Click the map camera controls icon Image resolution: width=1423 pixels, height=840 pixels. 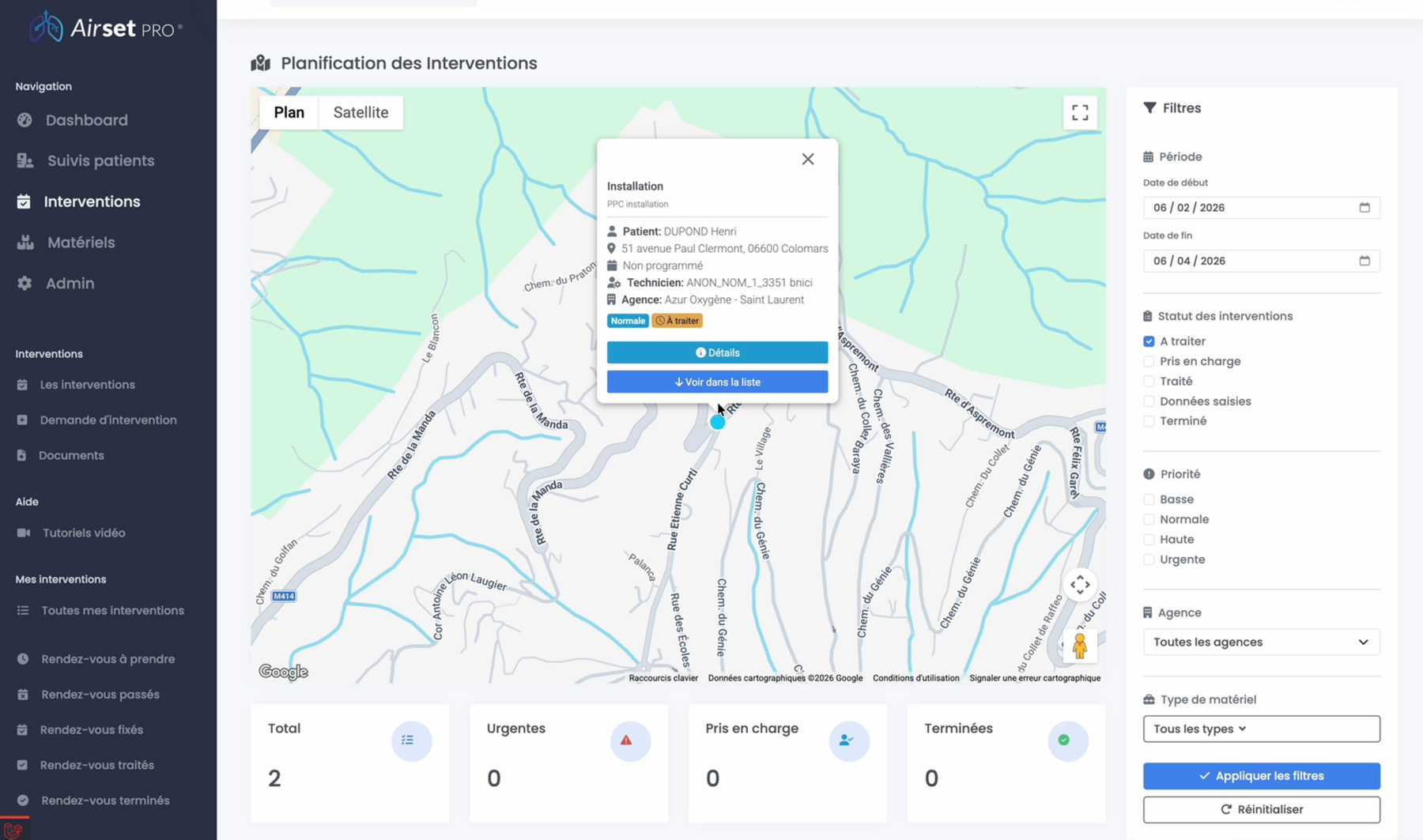pyautogui.click(x=1080, y=585)
